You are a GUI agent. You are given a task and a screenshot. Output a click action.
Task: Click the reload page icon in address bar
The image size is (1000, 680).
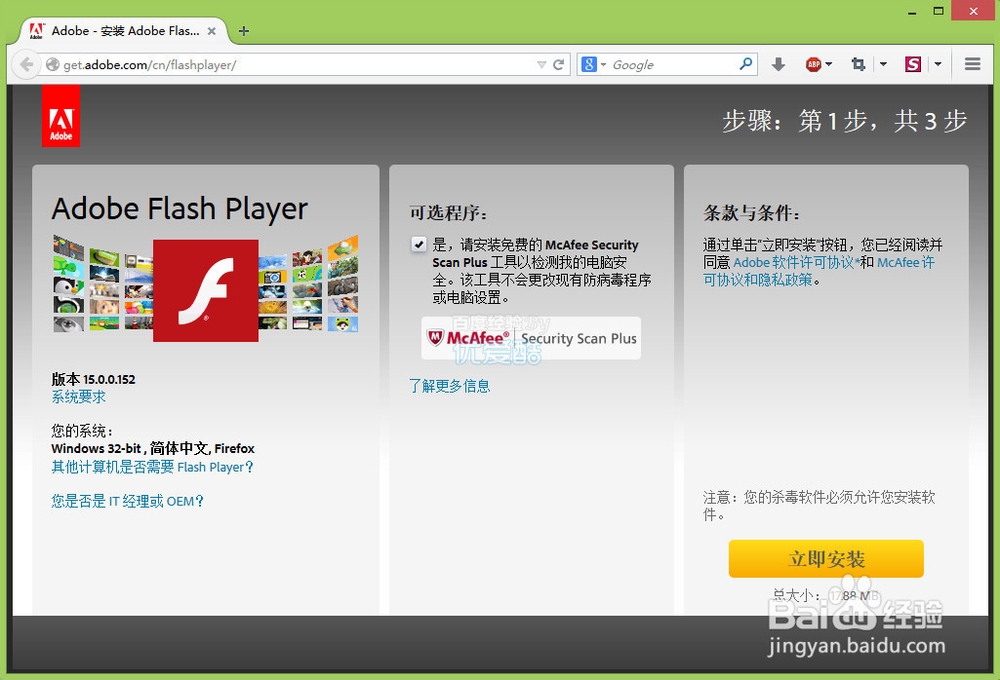(x=557, y=63)
